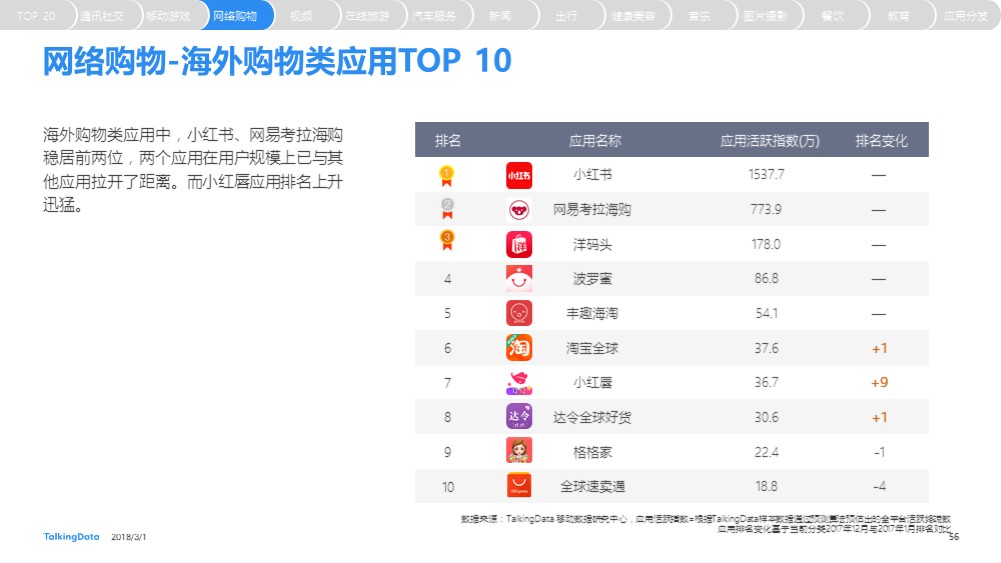
Task: Click the value 22.4
Action: [x=766, y=452]
